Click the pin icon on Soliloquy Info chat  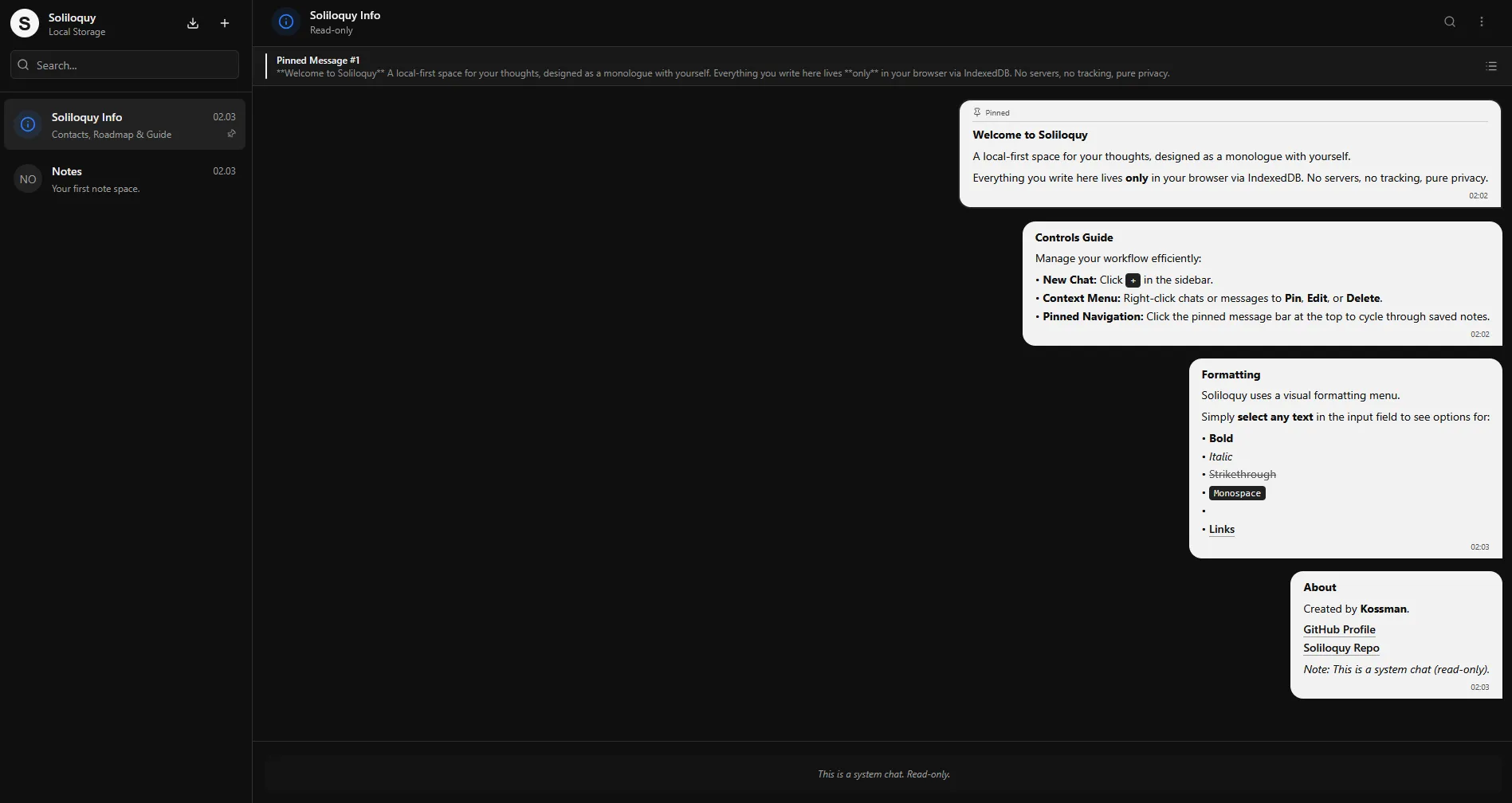tap(231, 134)
